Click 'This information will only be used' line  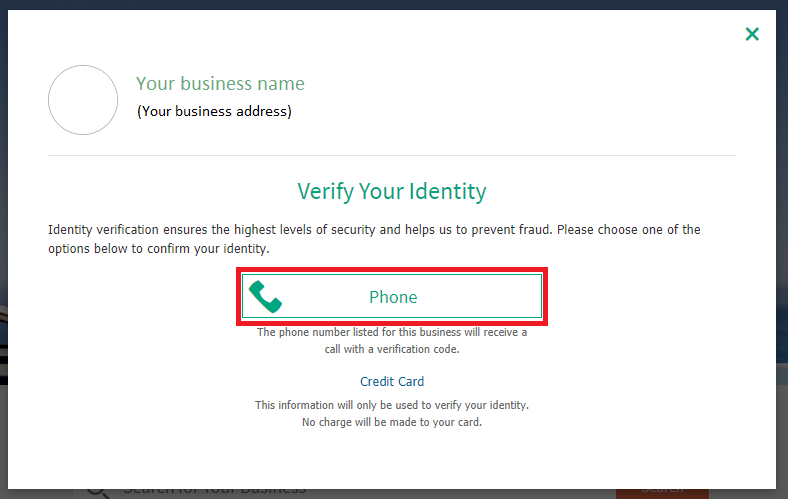392,405
